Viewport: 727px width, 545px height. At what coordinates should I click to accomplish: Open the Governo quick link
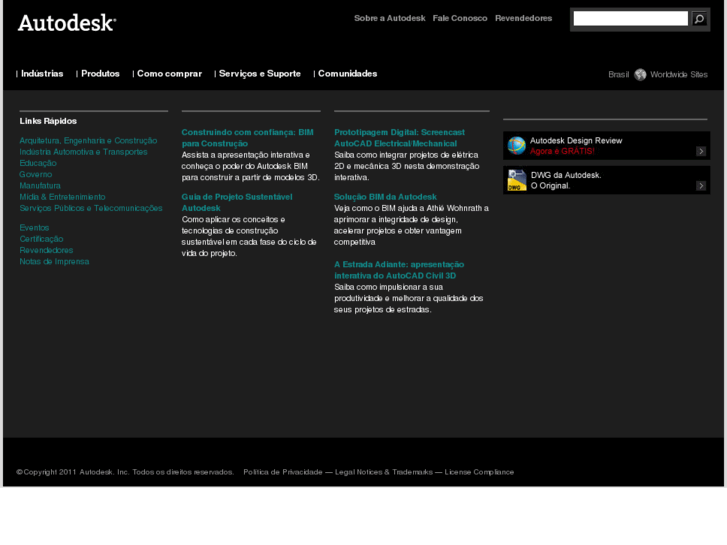point(36,174)
